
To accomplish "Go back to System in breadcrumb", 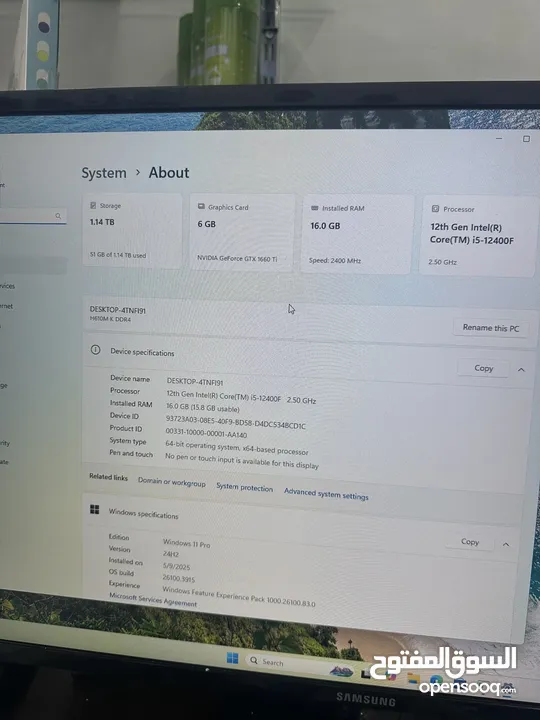I will click(x=104, y=173).
